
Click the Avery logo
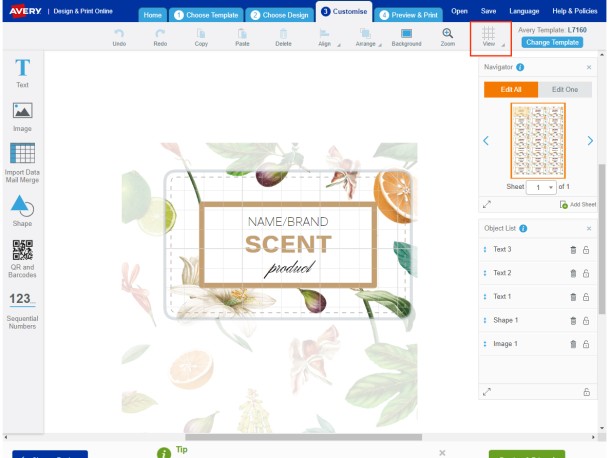pyautogui.click(x=25, y=11)
